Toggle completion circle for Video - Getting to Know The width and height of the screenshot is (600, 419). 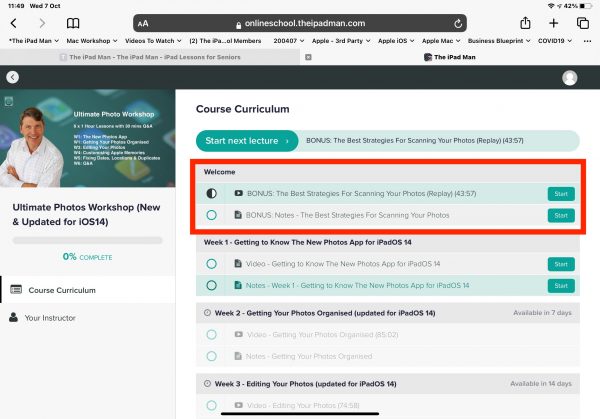212,264
